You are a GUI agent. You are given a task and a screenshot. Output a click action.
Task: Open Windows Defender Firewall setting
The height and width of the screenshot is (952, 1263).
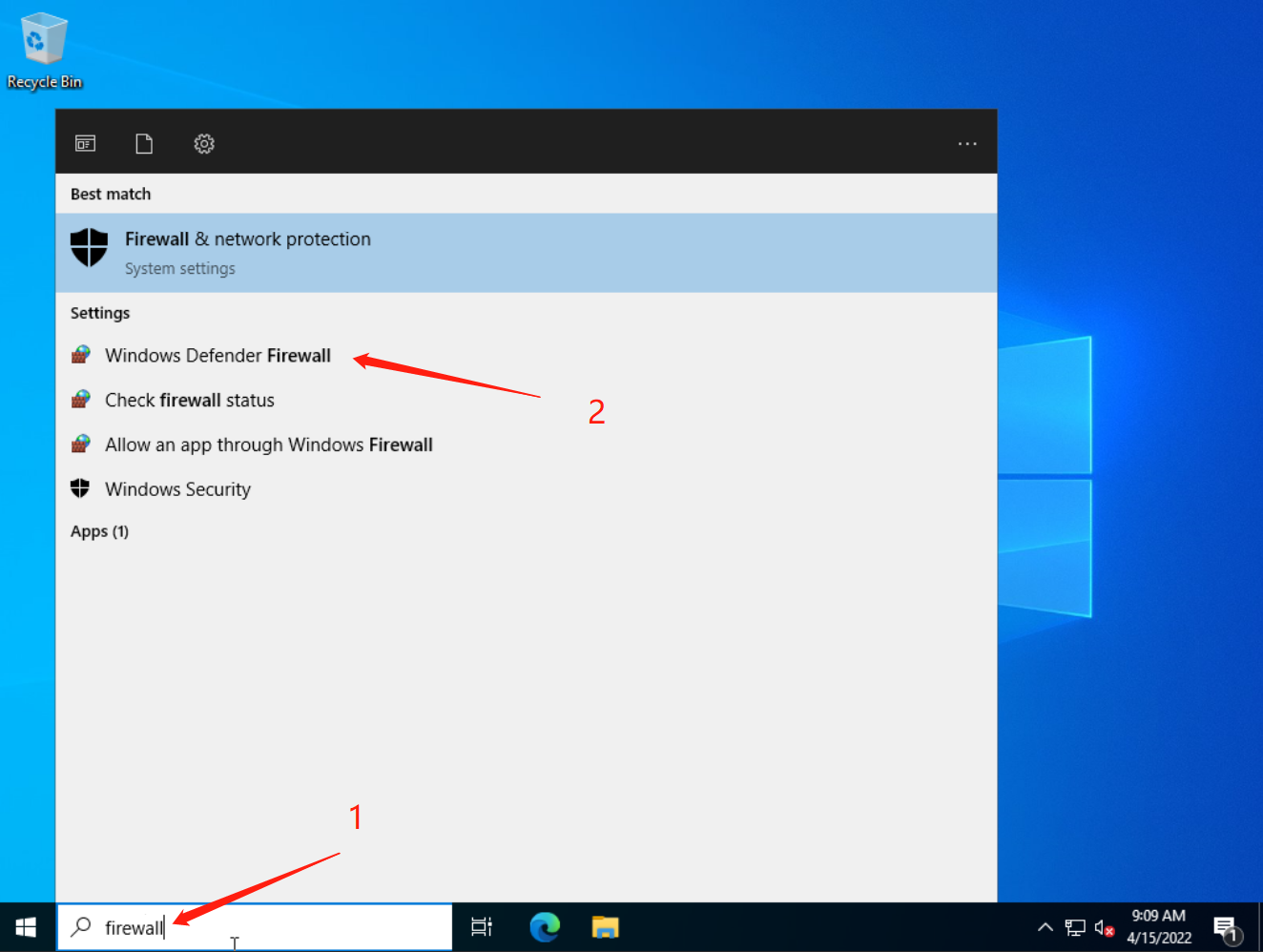point(217,356)
